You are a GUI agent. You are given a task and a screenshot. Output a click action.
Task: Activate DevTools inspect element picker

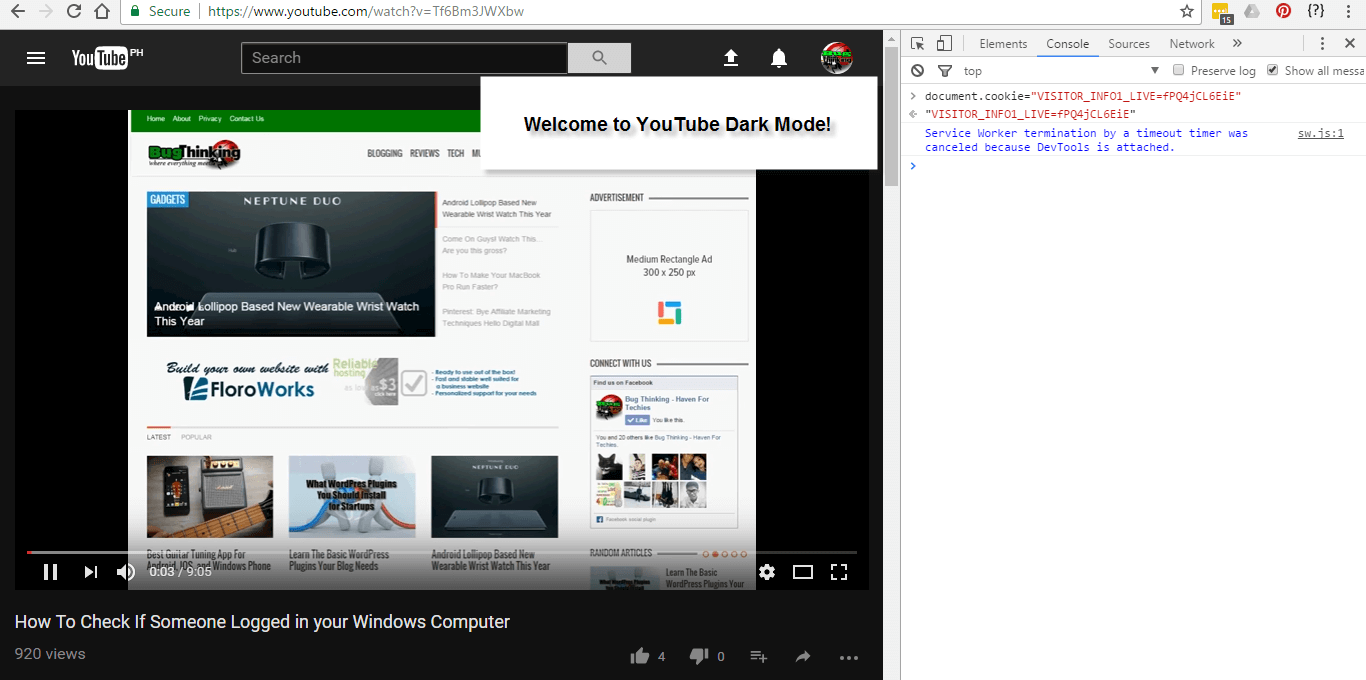click(918, 43)
